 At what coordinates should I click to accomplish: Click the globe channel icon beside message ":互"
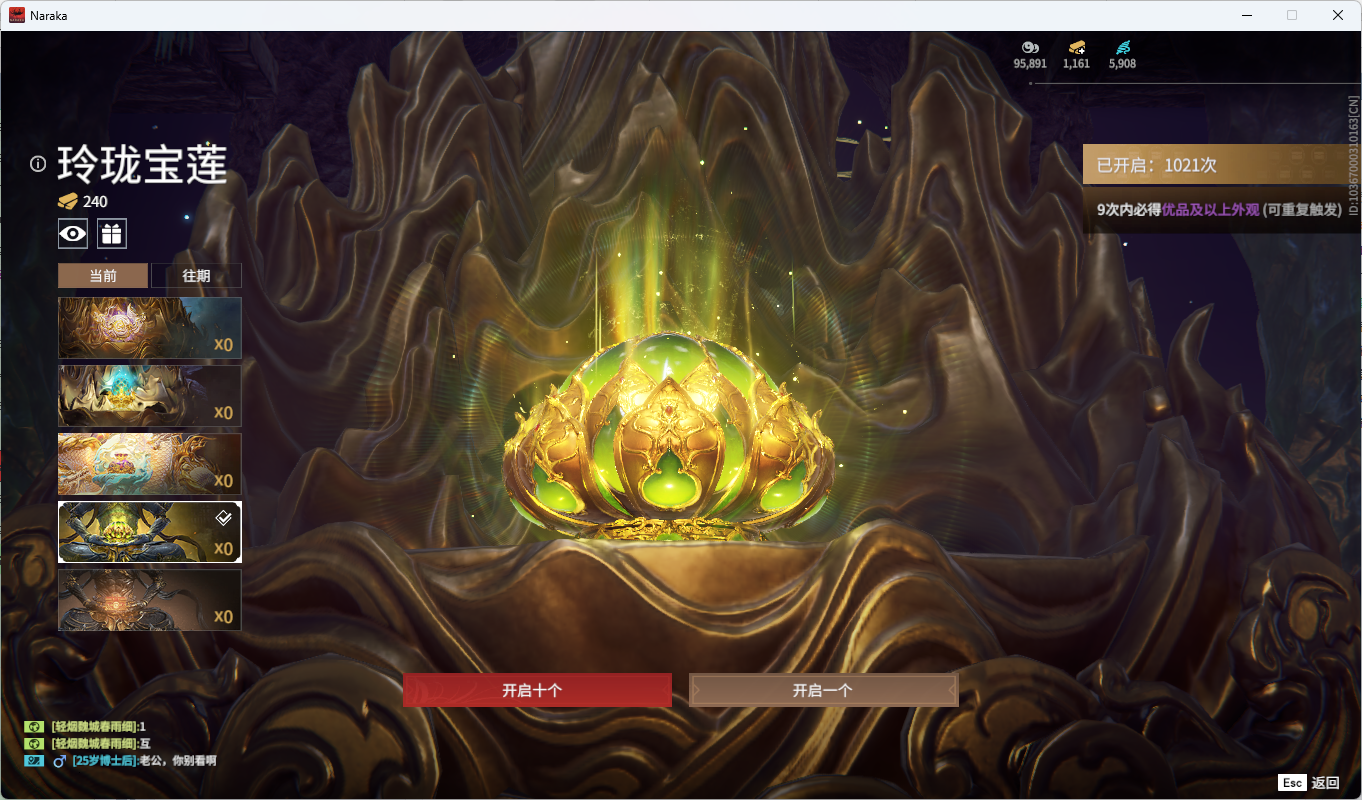click(34, 743)
